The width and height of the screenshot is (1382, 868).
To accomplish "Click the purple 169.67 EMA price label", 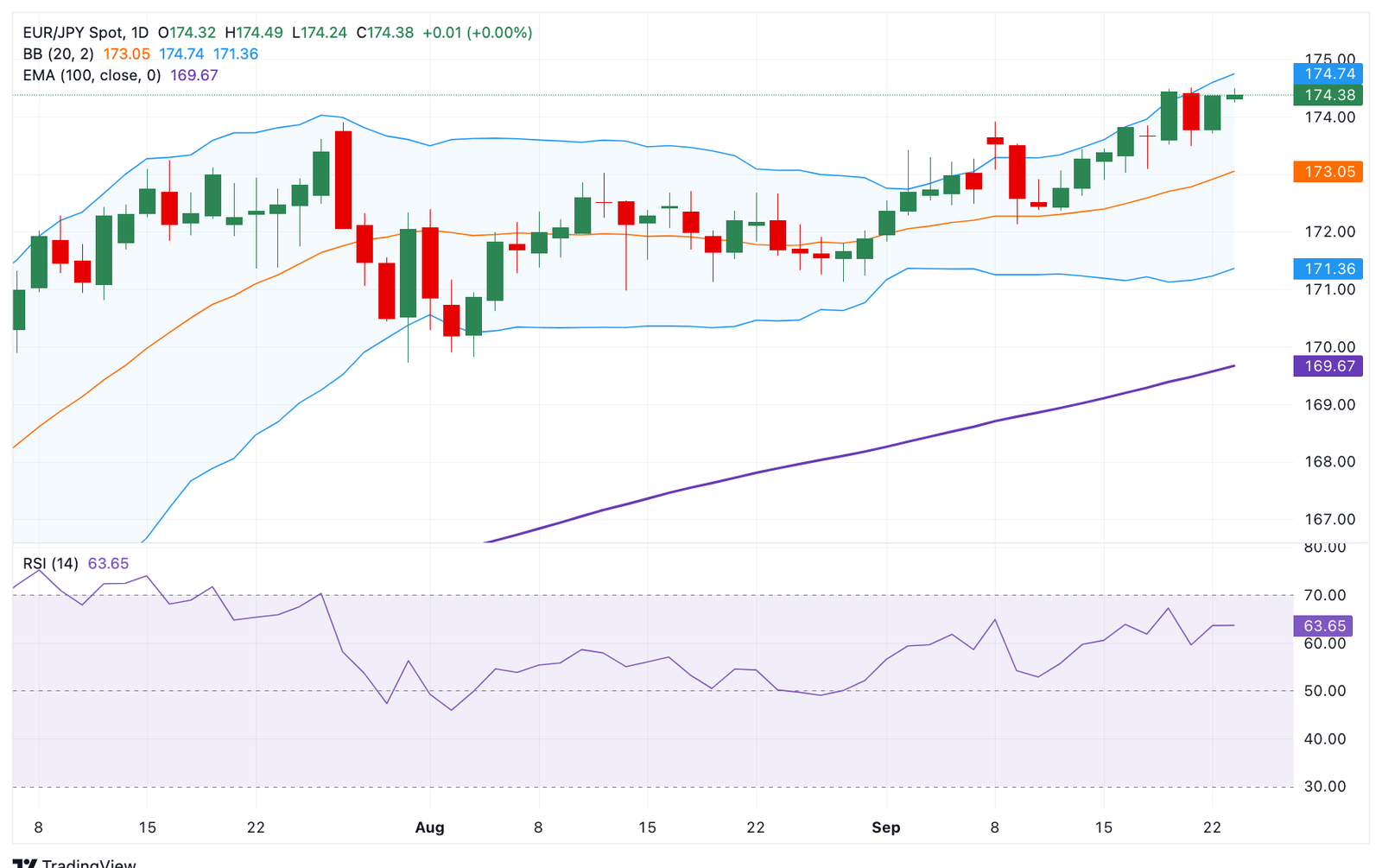I will (x=1328, y=366).
